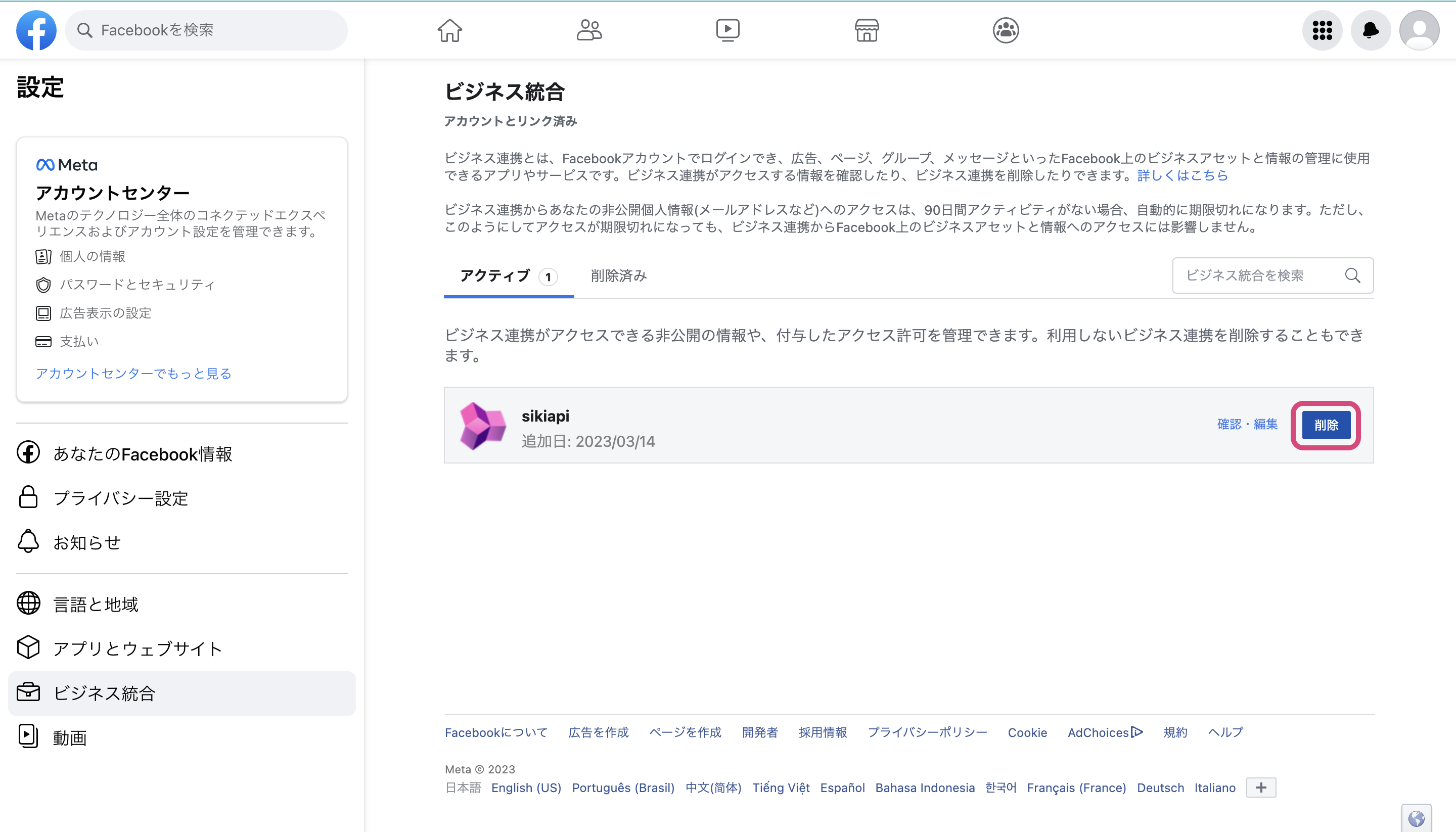Open the Friends icon in top navigation
This screenshot has width=1456, height=832.
(588, 30)
